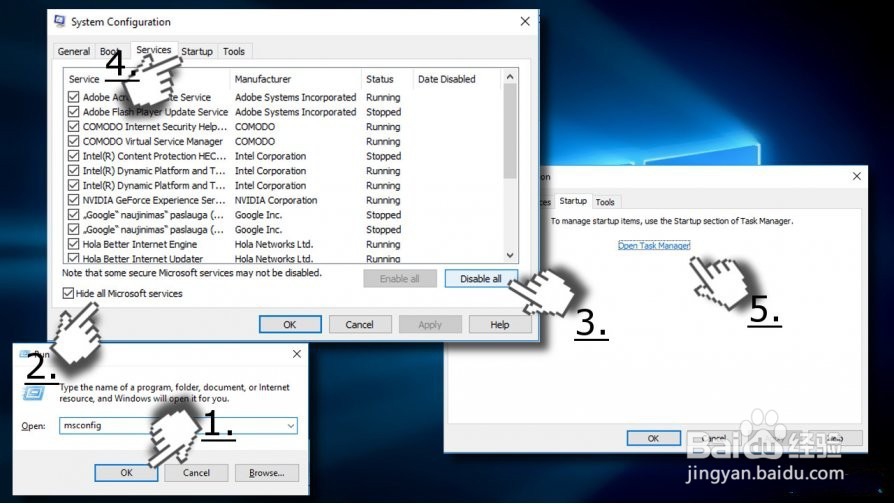Screen dimensions: 894x504
Task: Click services list scroll down arrow
Action: click(510, 255)
